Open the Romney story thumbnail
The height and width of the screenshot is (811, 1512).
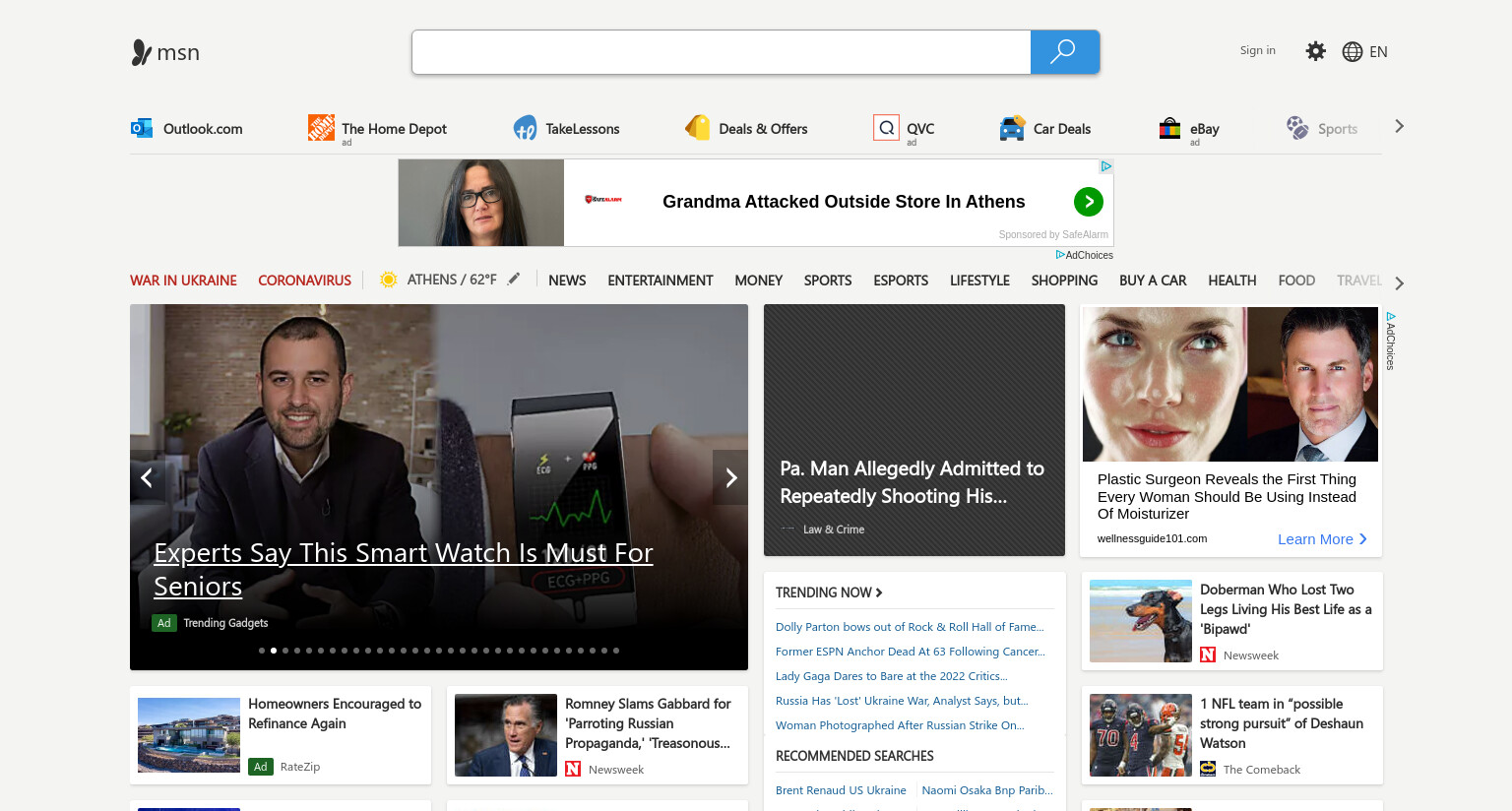point(506,735)
